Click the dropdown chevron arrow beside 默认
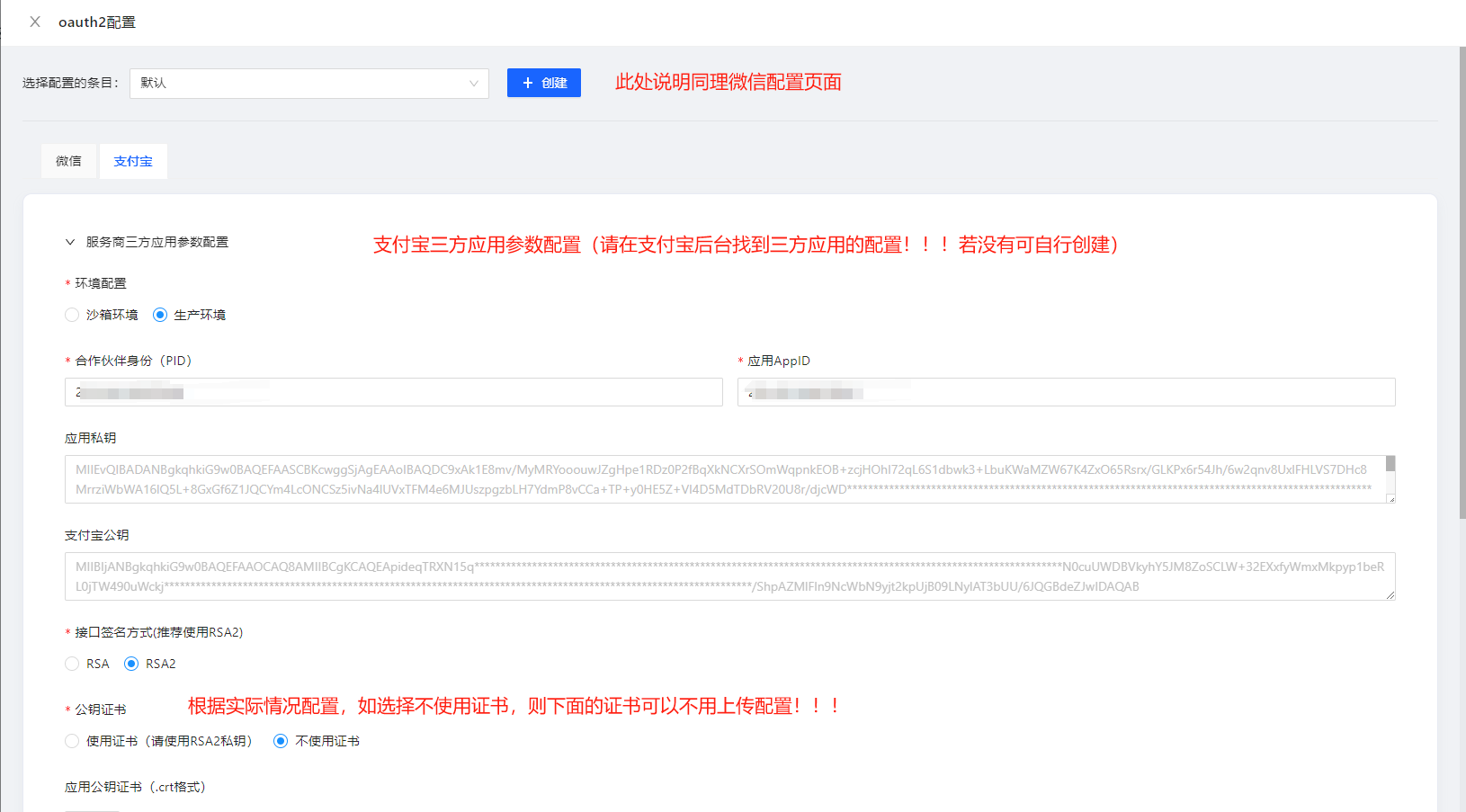 pyautogui.click(x=473, y=84)
